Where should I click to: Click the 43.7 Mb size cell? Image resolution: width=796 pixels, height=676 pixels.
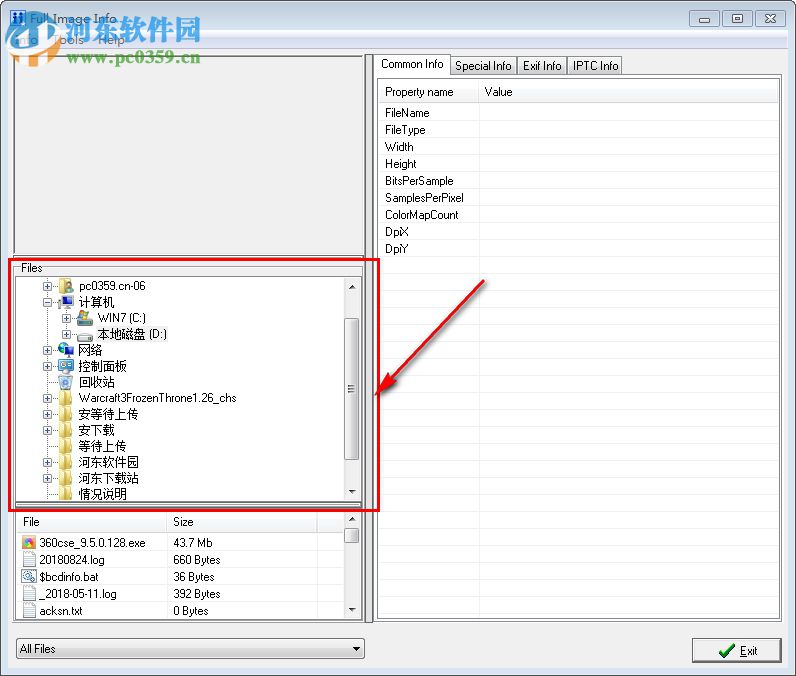pyautogui.click(x=193, y=543)
